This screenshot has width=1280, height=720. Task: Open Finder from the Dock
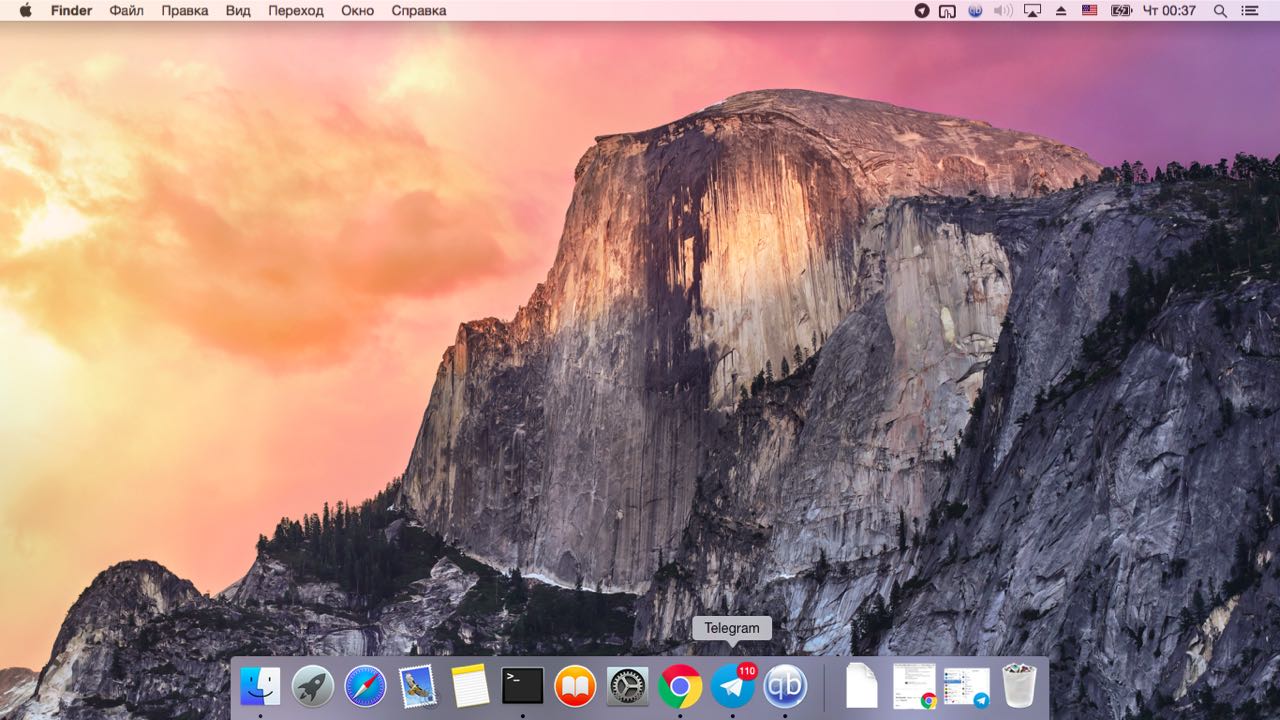click(x=260, y=686)
